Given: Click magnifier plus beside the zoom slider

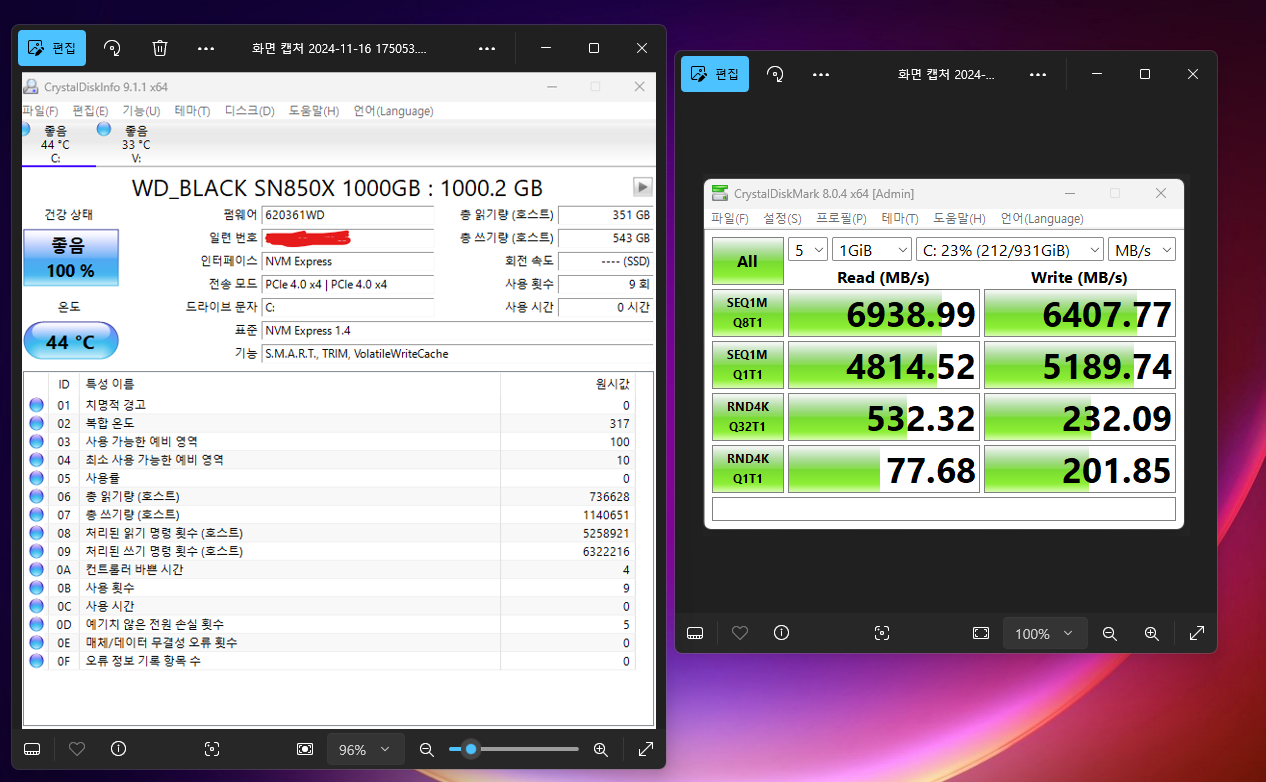Looking at the screenshot, I should coord(600,749).
